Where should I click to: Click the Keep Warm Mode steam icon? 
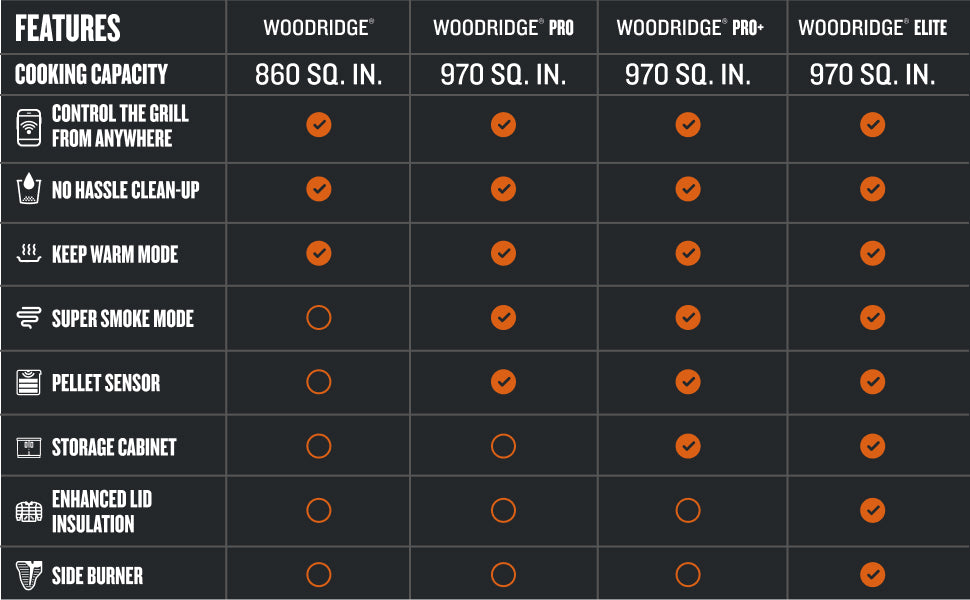tap(28, 253)
